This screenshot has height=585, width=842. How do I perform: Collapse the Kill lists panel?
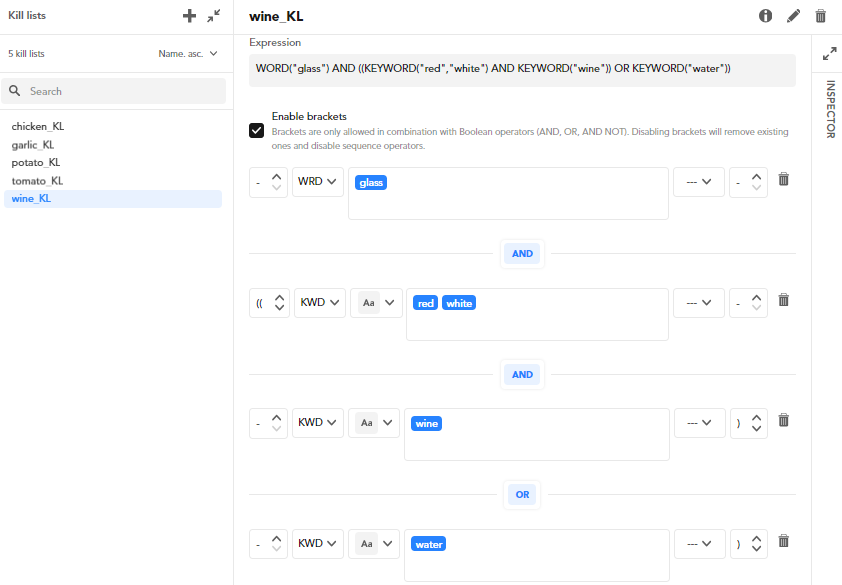214,16
